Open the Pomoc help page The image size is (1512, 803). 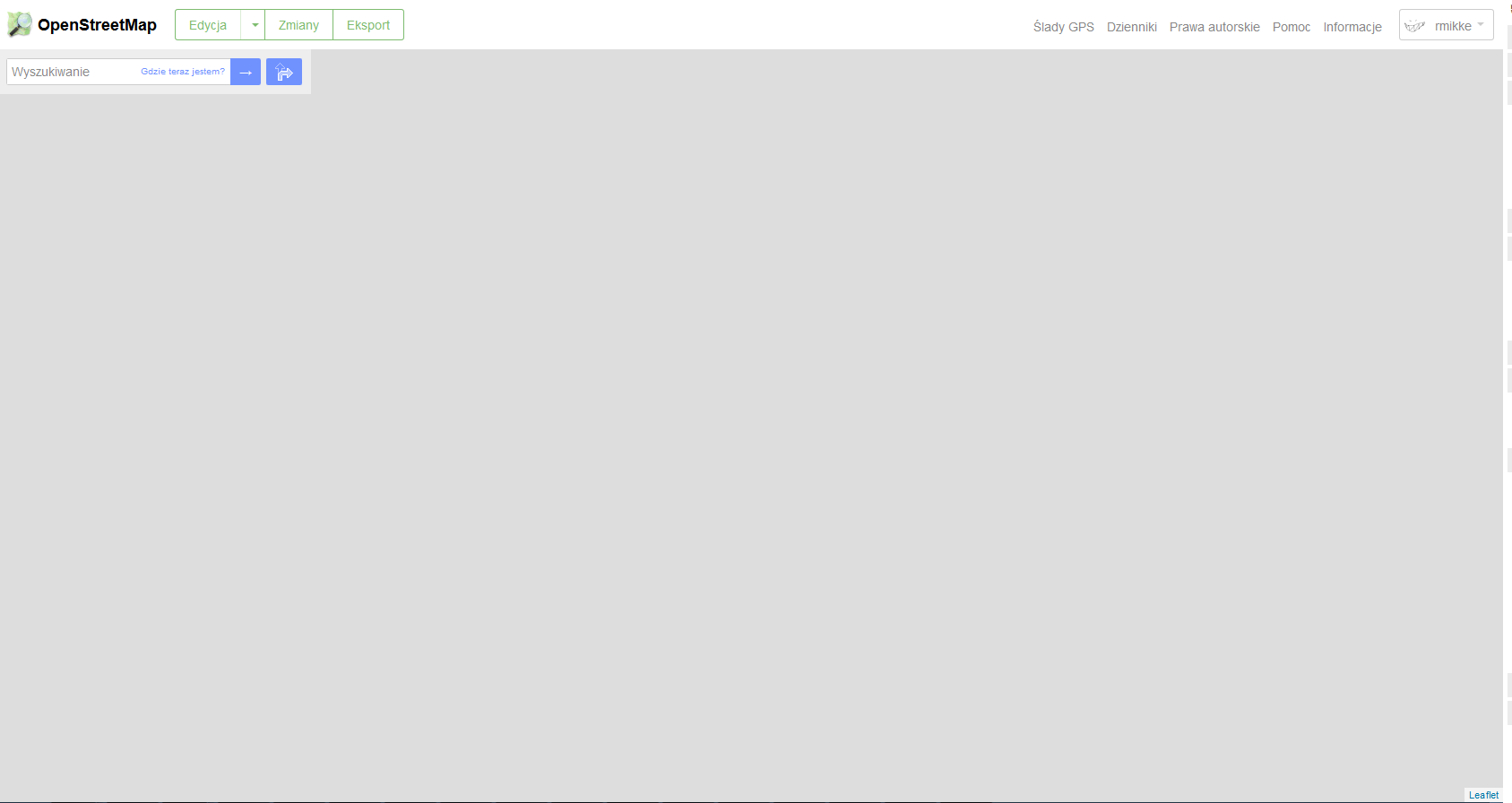coord(1291,27)
